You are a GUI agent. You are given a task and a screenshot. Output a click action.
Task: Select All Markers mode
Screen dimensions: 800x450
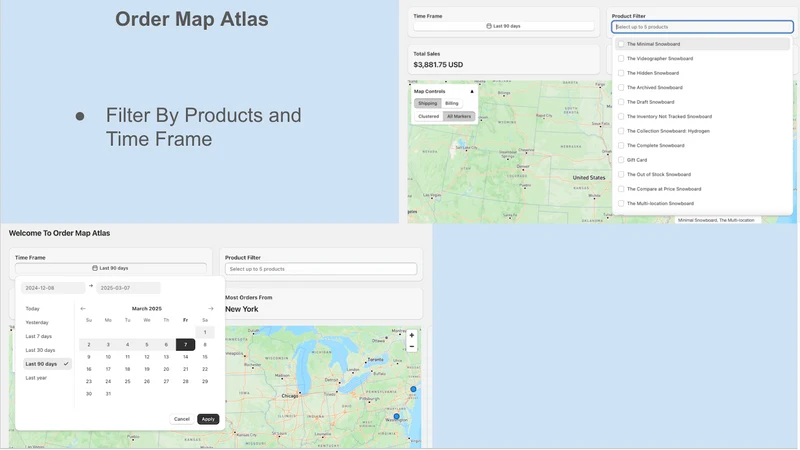pyautogui.click(x=459, y=116)
